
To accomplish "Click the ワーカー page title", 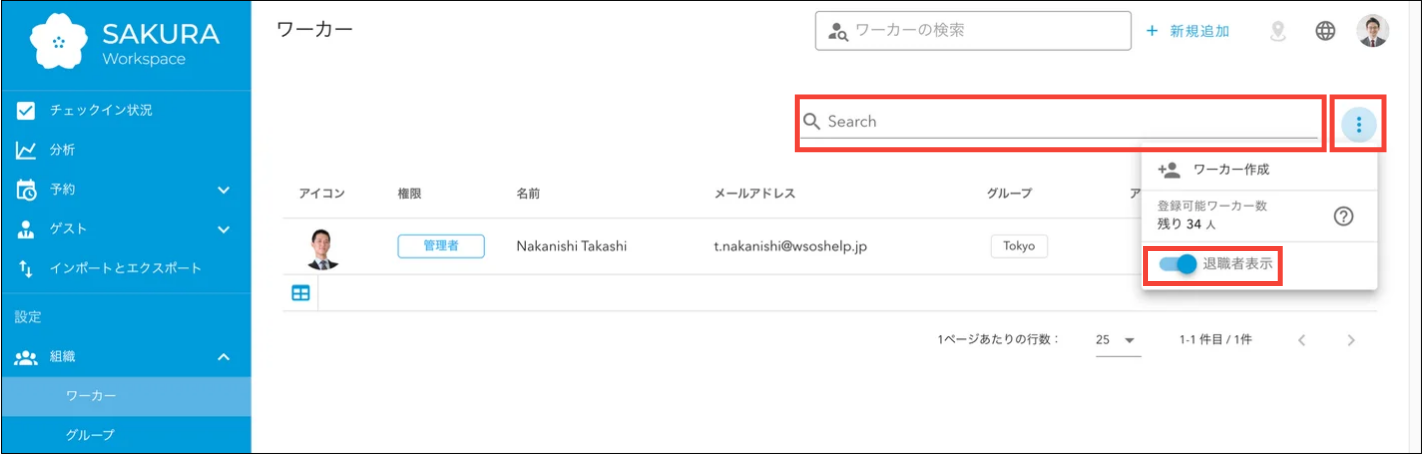I will click(x=314, y=30).
